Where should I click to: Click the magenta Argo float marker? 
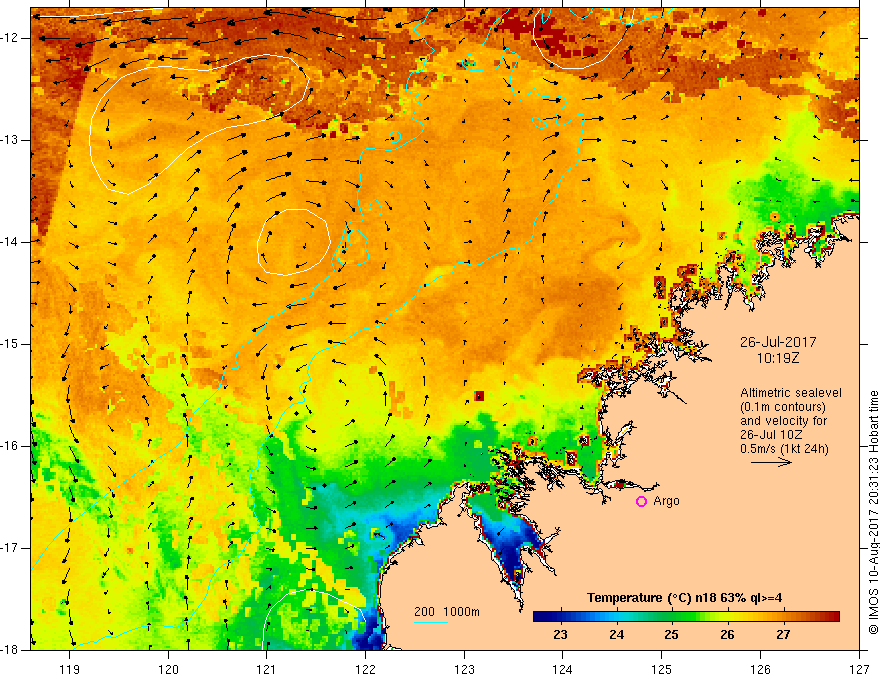(x=641, y=502)
